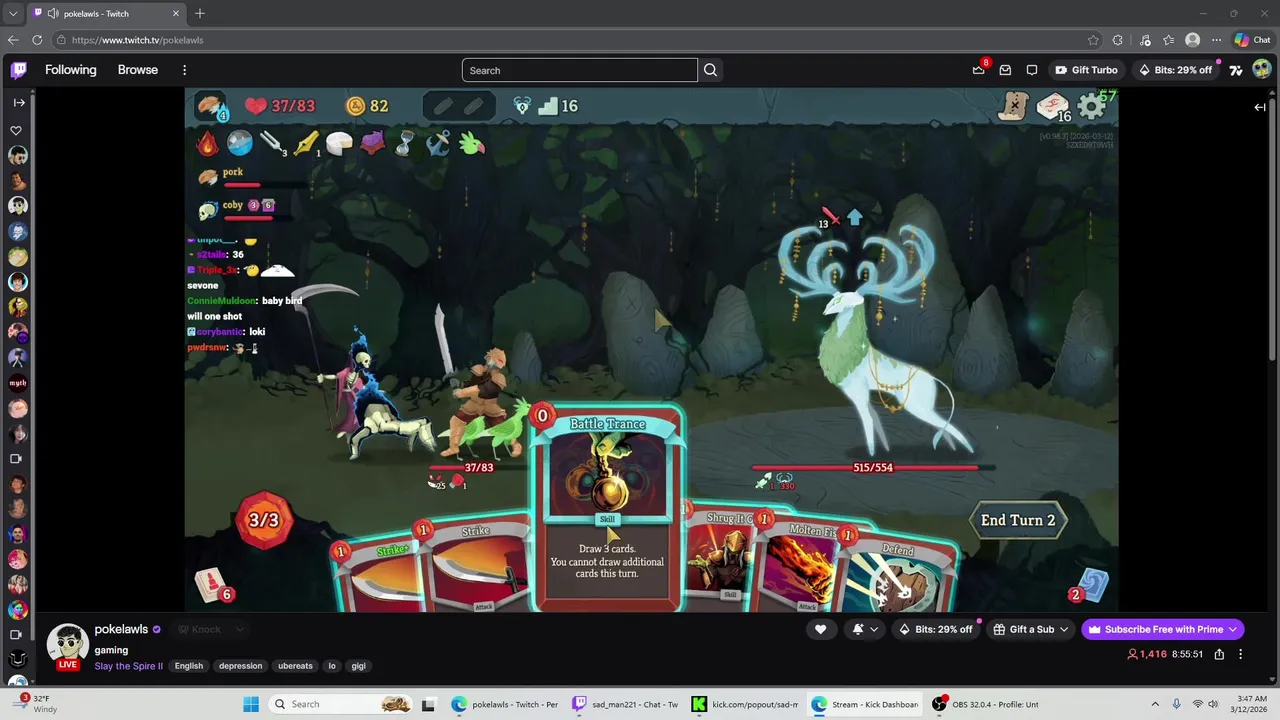Click the Gift Turbo button
1280x720 pixels.
(x=1086, y=70)
